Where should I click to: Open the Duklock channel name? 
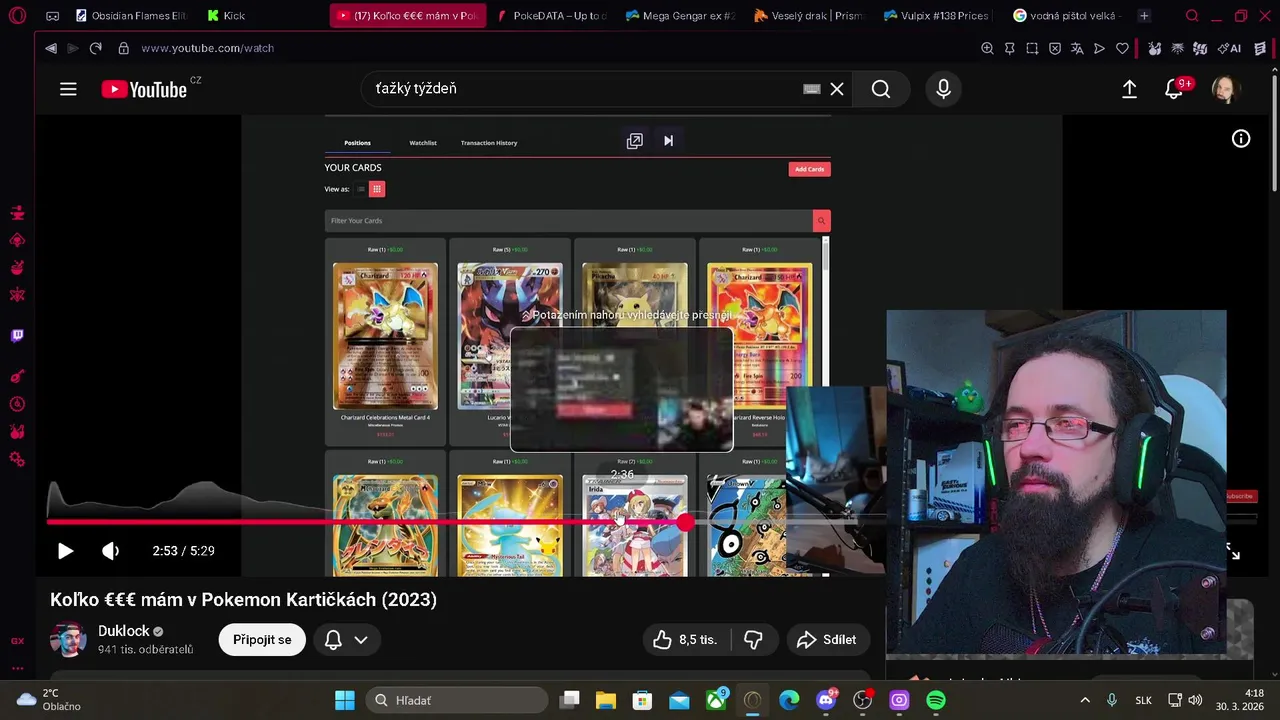[124, 631]
